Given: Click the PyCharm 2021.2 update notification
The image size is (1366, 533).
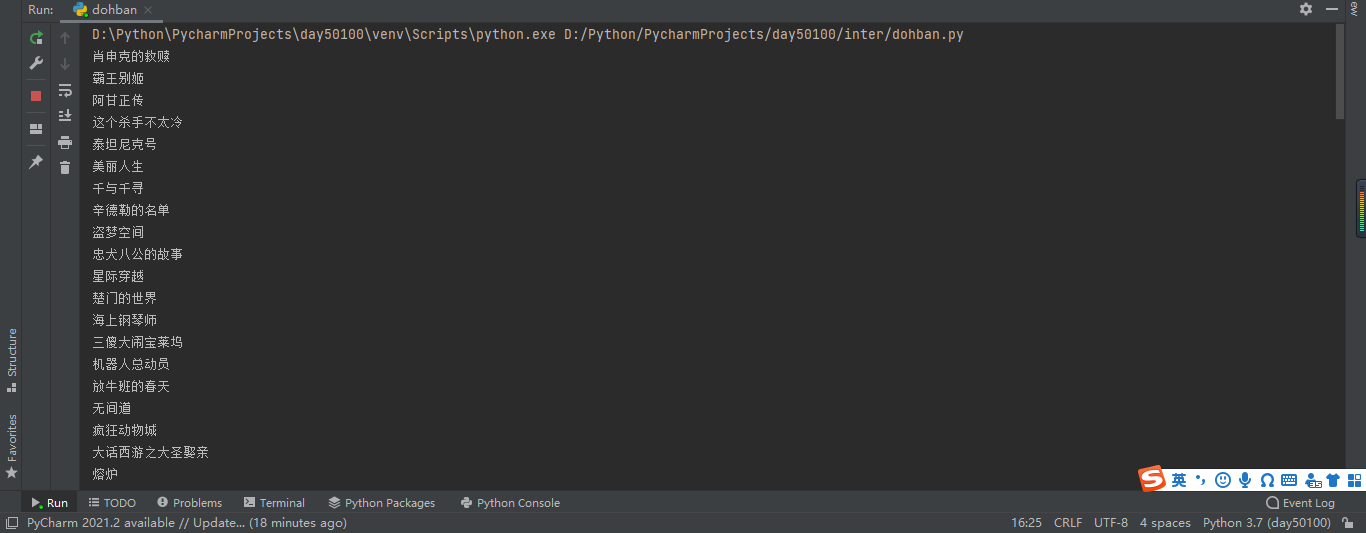Looking at the screenshot, I should [187, 523].
